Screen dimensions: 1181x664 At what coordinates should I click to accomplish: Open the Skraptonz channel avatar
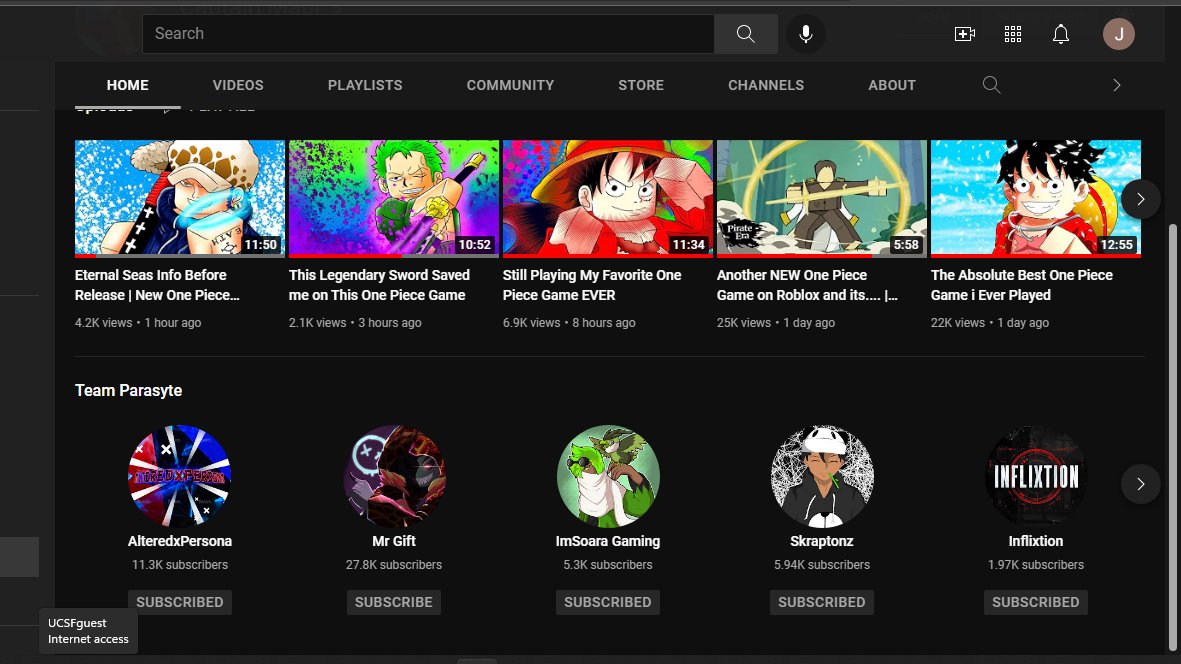click(822, 476)
